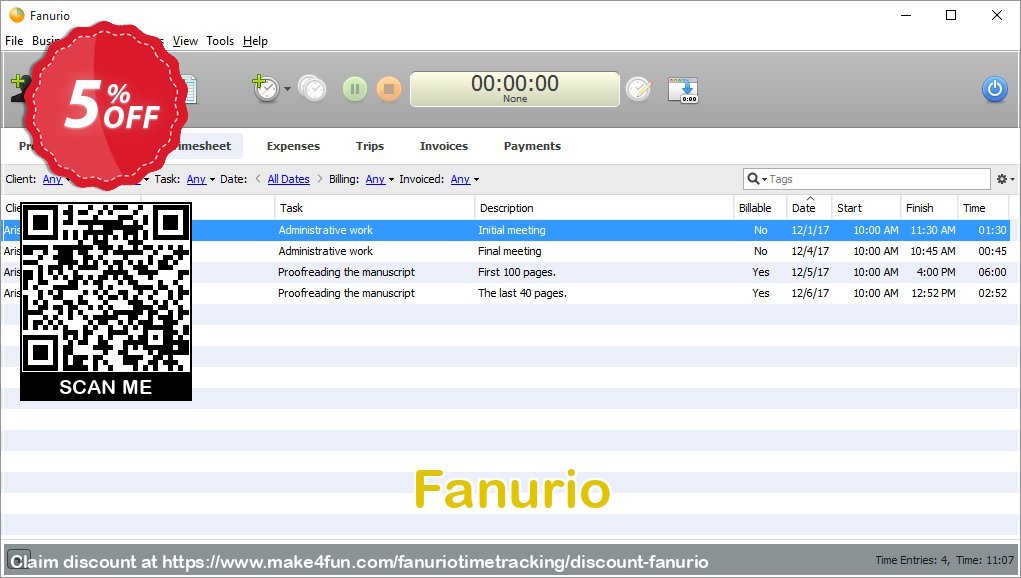Image resolution: width=1021 pixels, height=578 pixels.
Task: Go to previous date range arrow
Action: (x=258, y=178)
